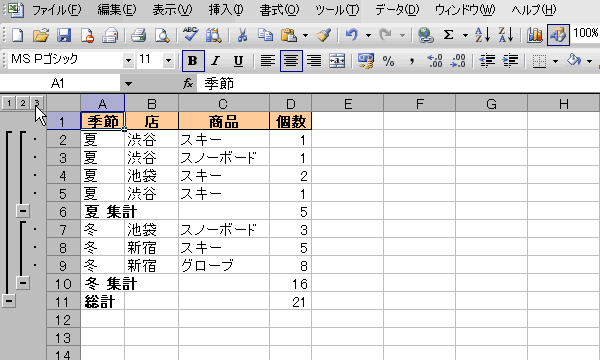
Task: Show outline level 2 button
Action: [23, 103]
